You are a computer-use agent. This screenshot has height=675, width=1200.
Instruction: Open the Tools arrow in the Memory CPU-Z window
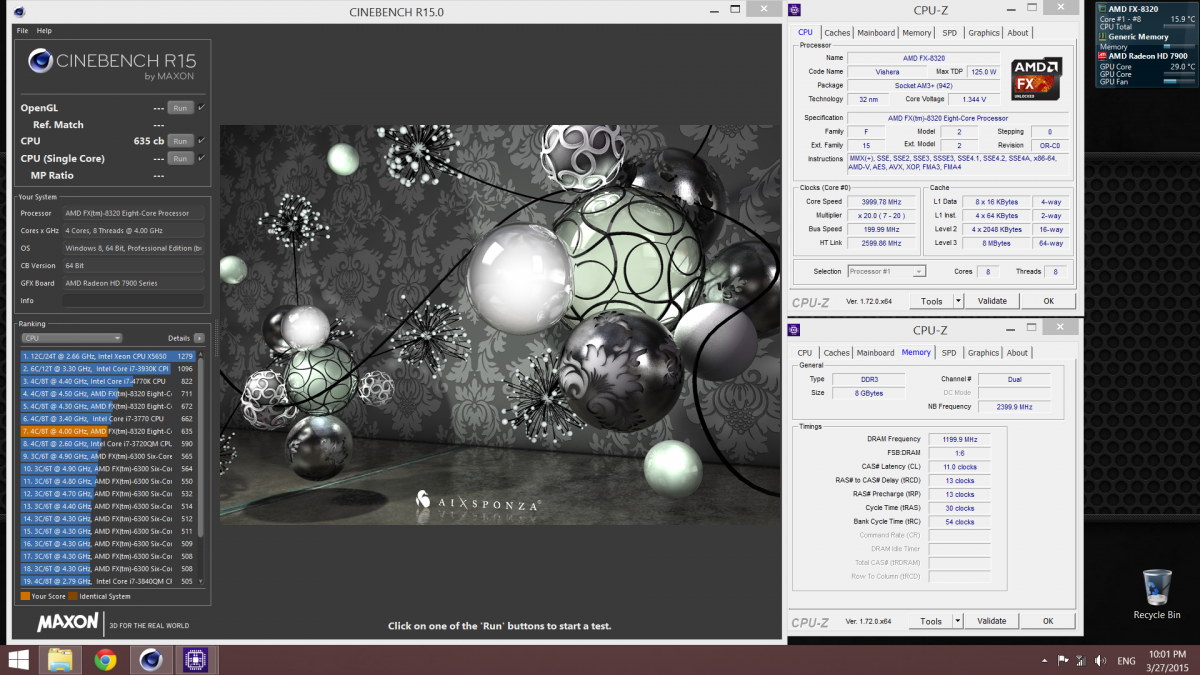point(958,621)
